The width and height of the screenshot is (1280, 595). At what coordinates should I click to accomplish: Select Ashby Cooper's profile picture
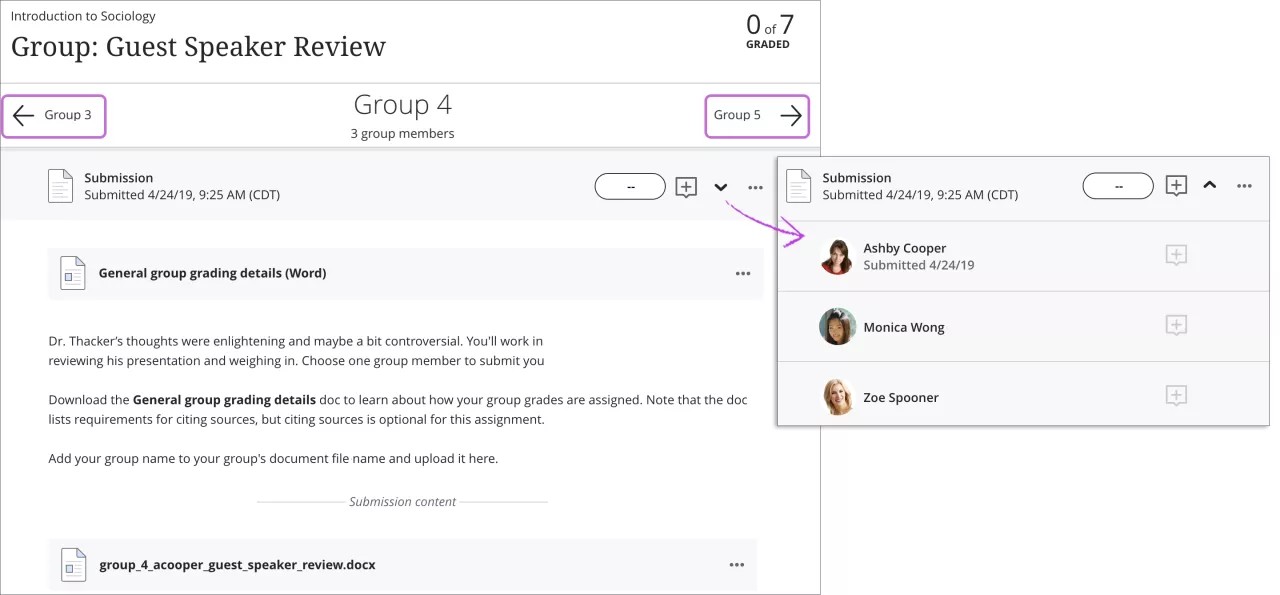tap(837, 255)
